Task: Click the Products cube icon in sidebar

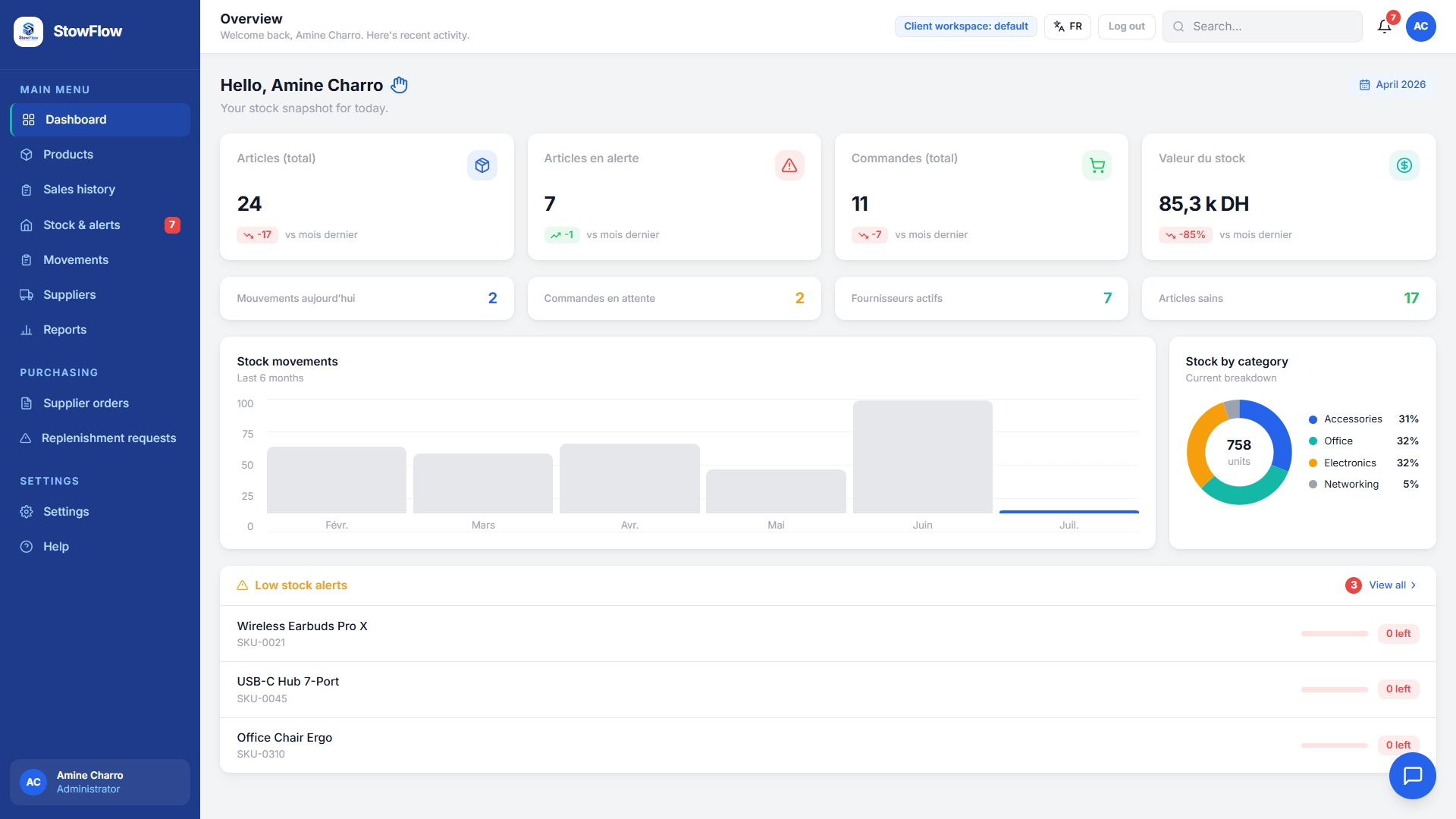Action: (x=27, y=155)
